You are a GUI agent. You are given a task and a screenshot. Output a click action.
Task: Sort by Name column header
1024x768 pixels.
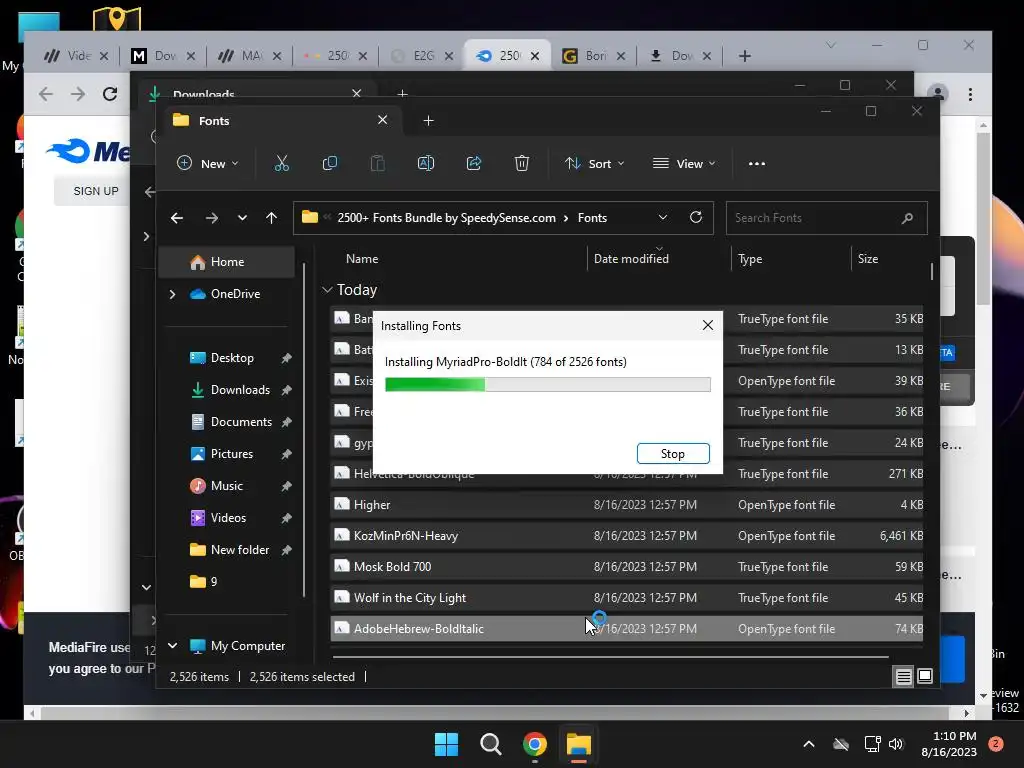click(362, 259)
